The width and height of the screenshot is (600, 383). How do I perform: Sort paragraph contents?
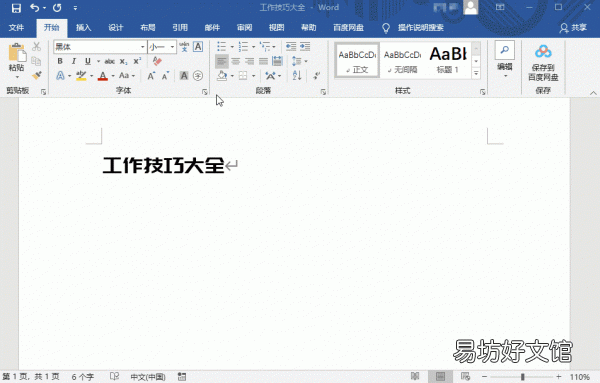297,75
